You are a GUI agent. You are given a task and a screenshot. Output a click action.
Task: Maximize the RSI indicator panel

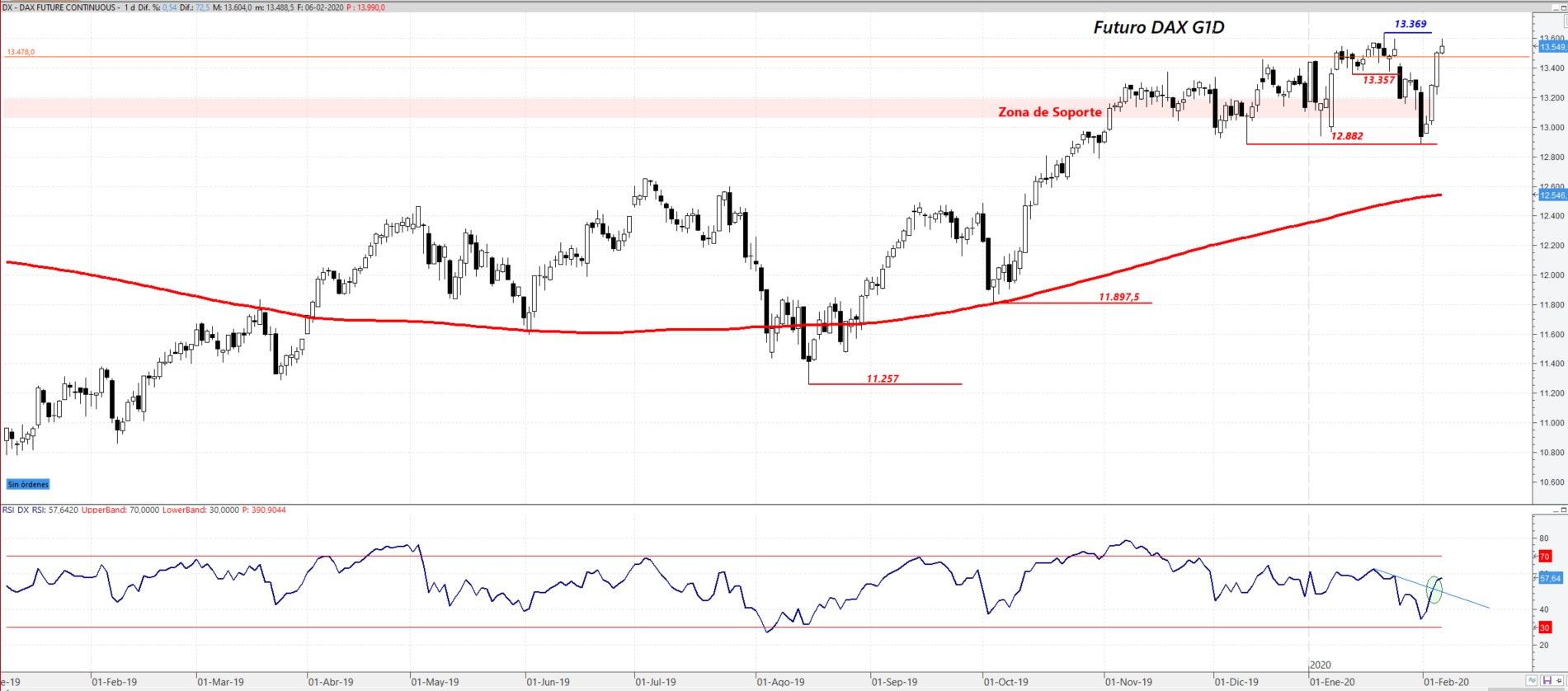click(1563, 511)
